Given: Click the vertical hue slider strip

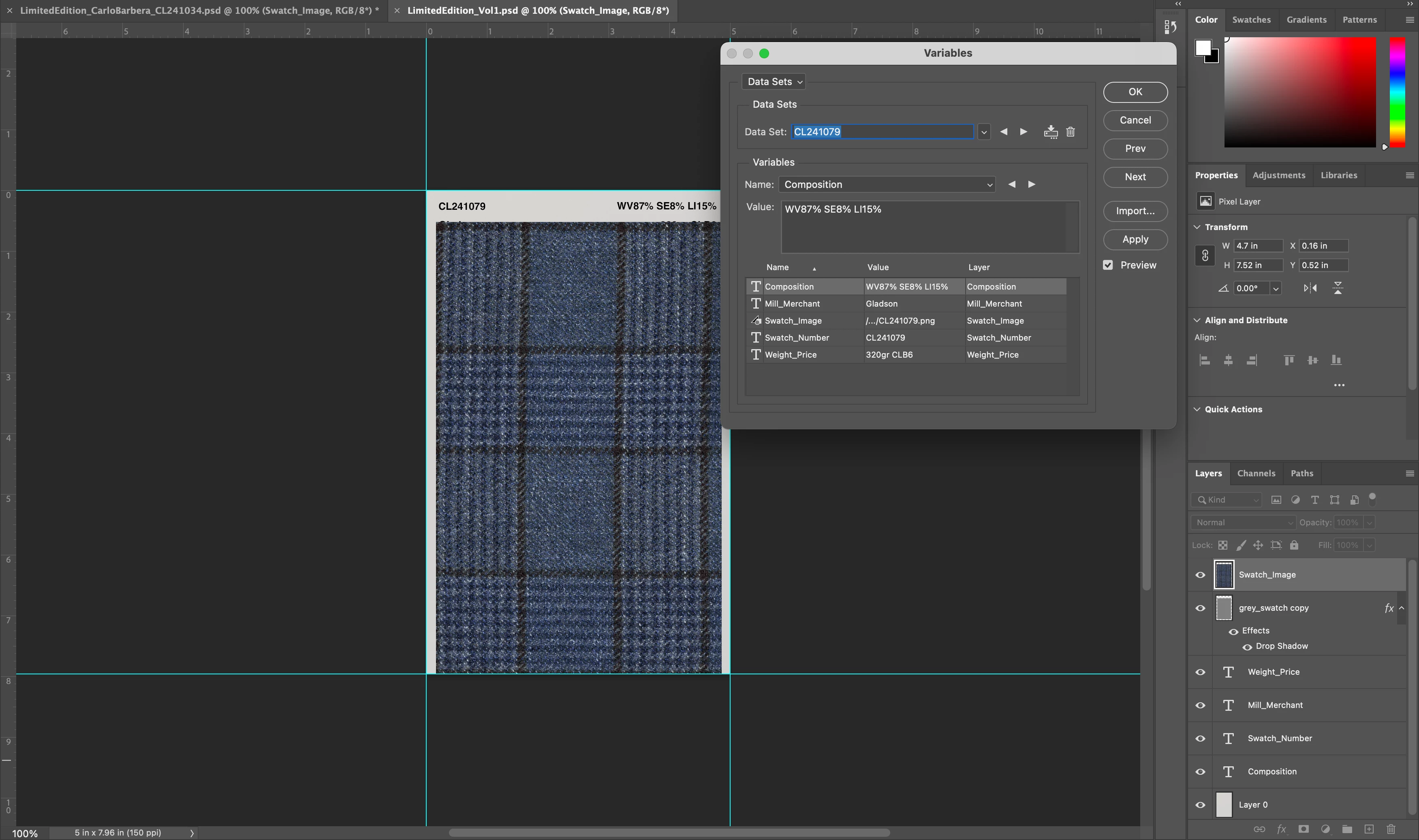Looking at the screenshot, I should (x=1397, y=92).
